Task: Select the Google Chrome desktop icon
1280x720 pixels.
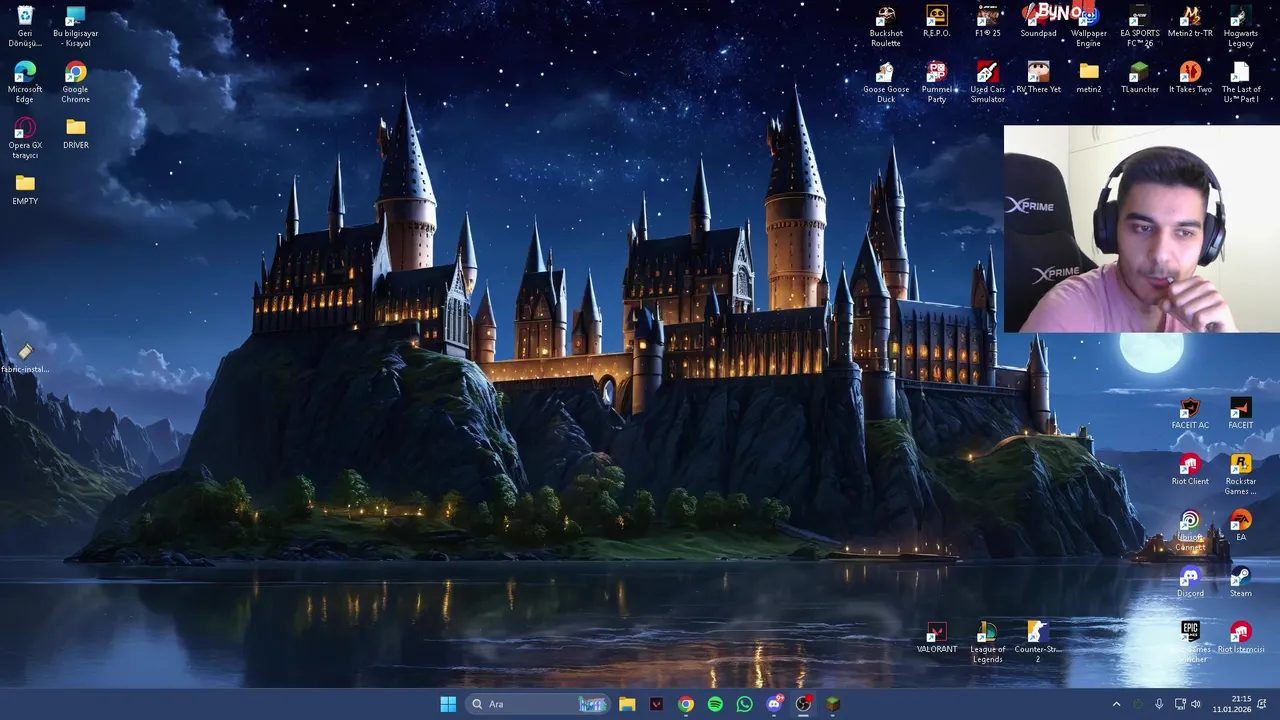Action: (75, 82)
